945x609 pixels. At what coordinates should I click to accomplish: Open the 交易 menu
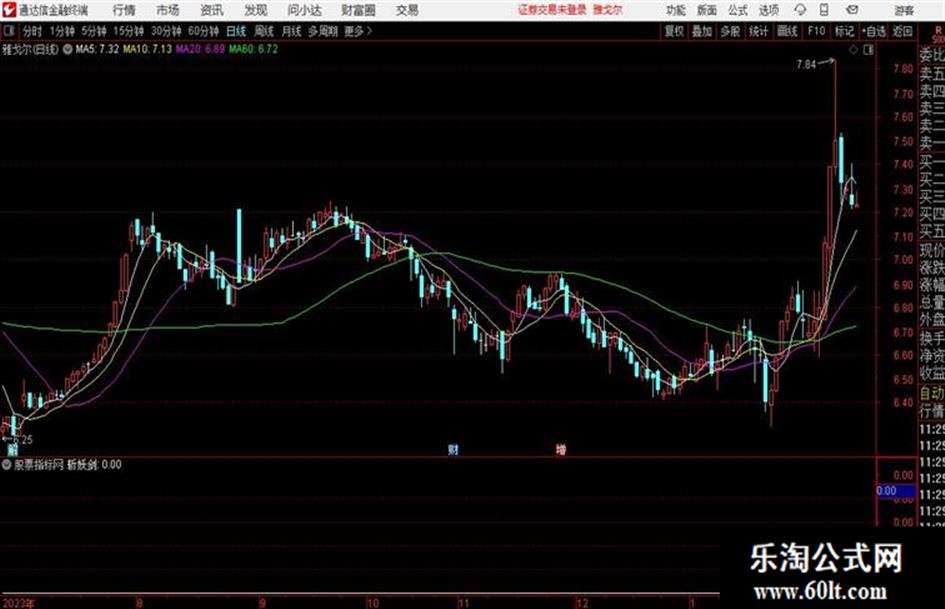coord(407,10)
